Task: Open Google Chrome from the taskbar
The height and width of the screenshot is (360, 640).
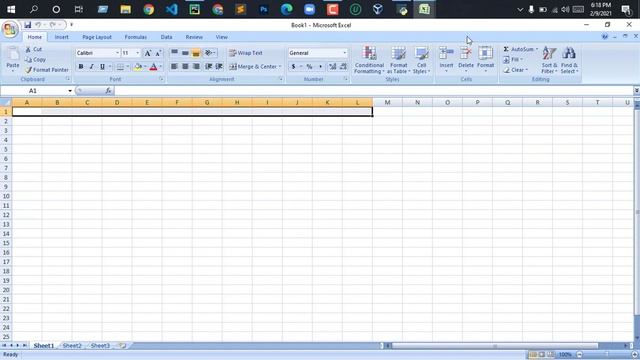Action: coord(149,9)
